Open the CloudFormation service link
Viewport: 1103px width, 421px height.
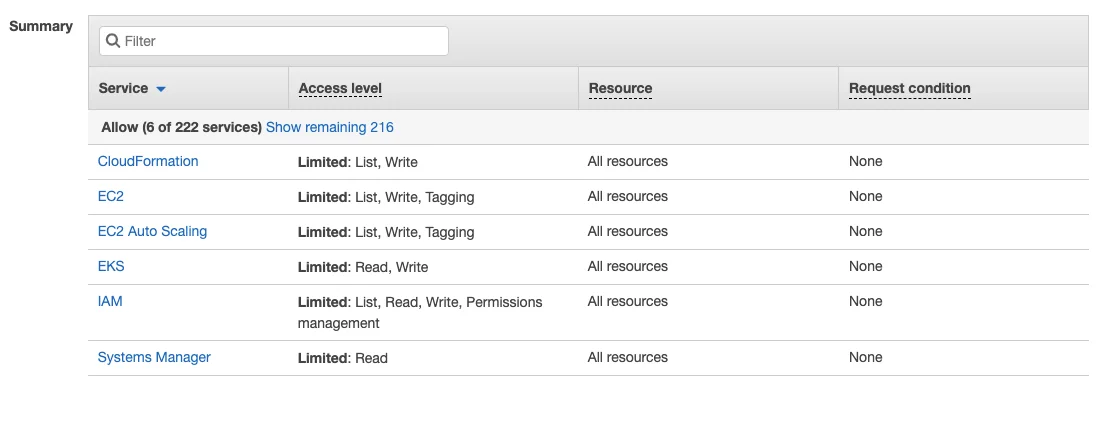pos(148,161)
